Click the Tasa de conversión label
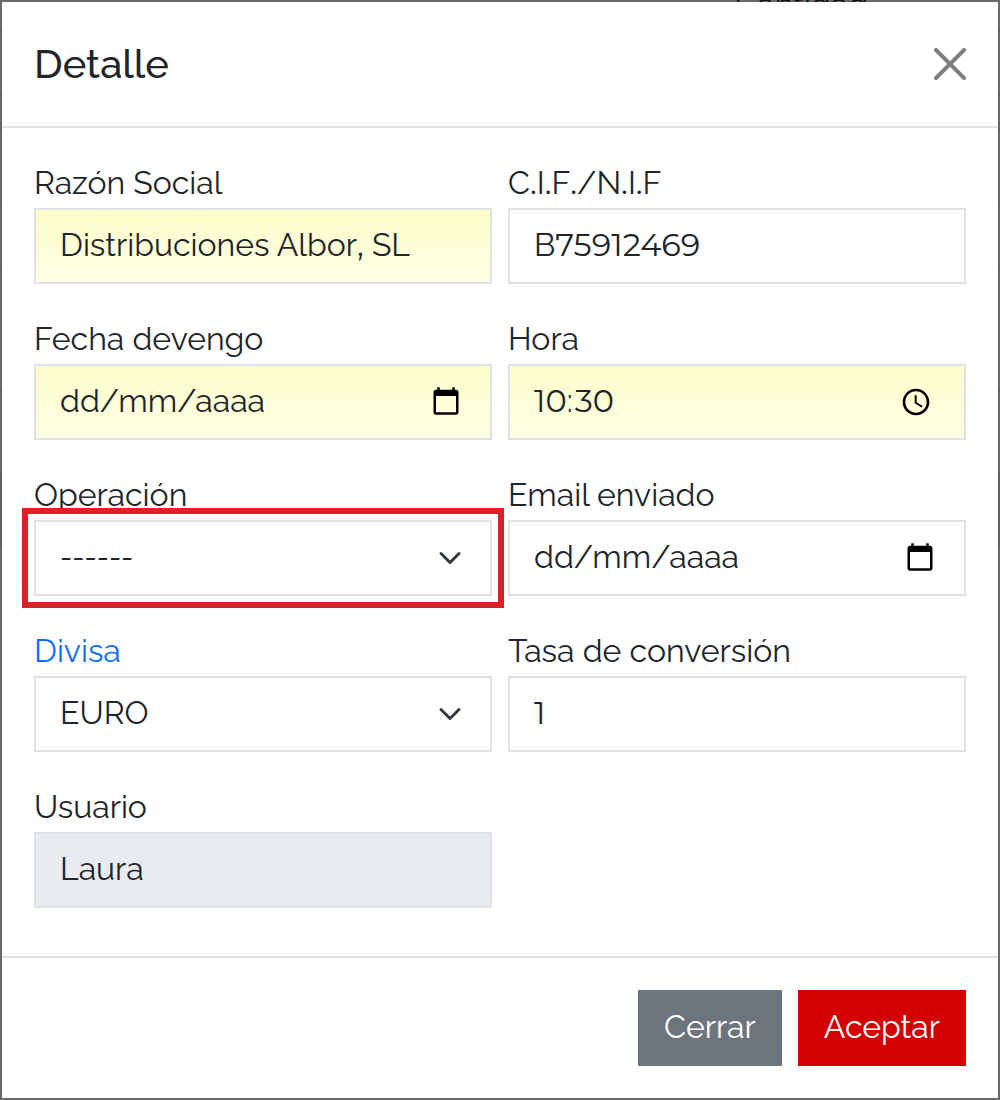Viewport: 1000px width, 1100px height. 649,651
